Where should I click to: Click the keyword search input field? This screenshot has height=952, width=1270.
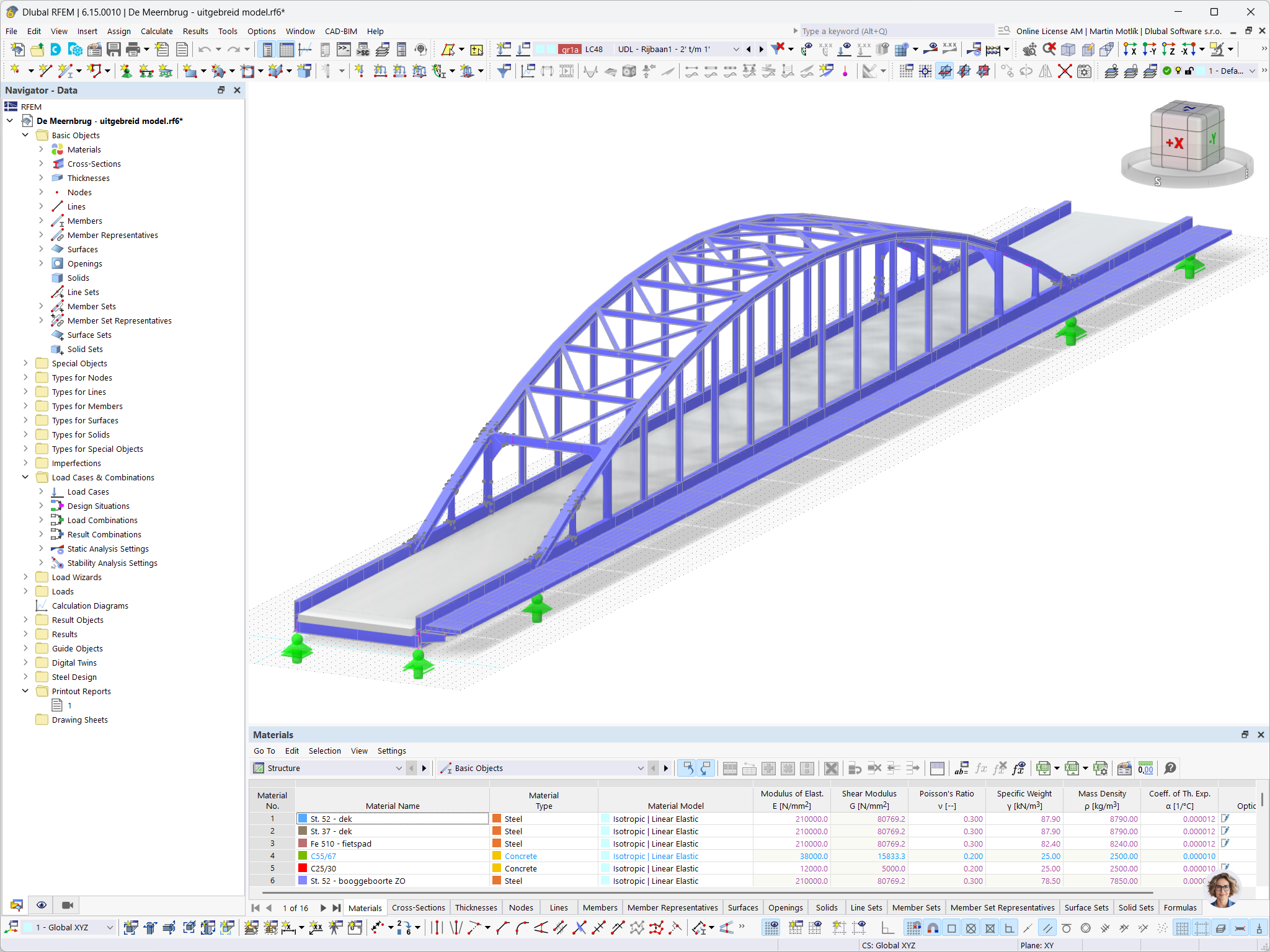click(x=896, y=31)
